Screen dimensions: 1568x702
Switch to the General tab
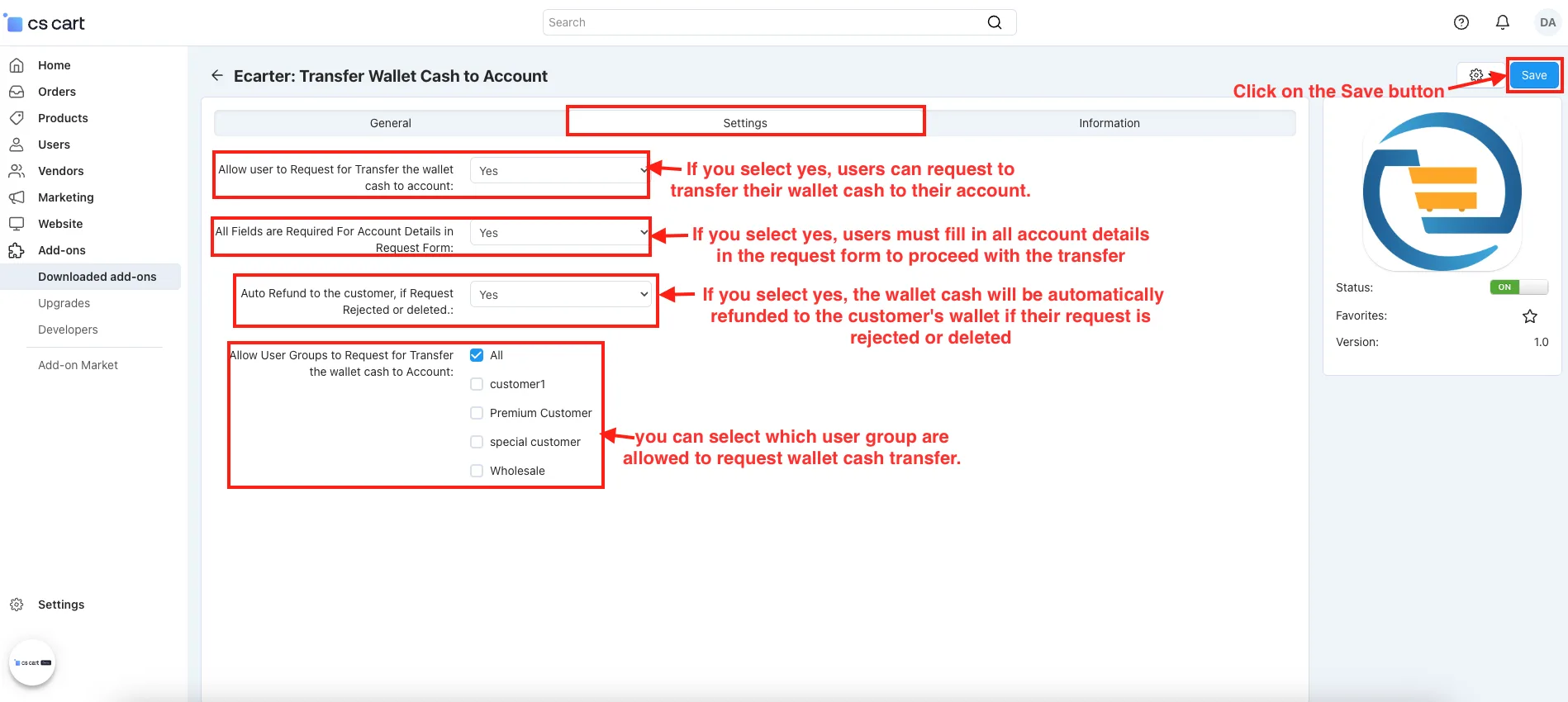click(391, 123)
